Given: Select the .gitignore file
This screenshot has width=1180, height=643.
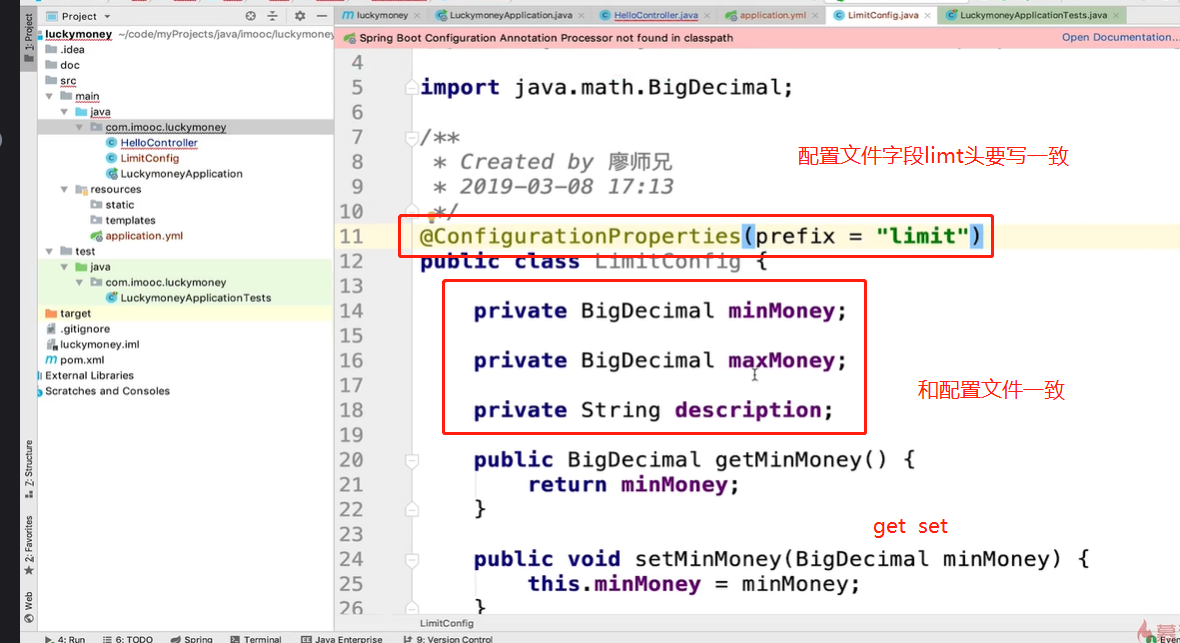Looking at the screenshot, I should tap(85, 329).
